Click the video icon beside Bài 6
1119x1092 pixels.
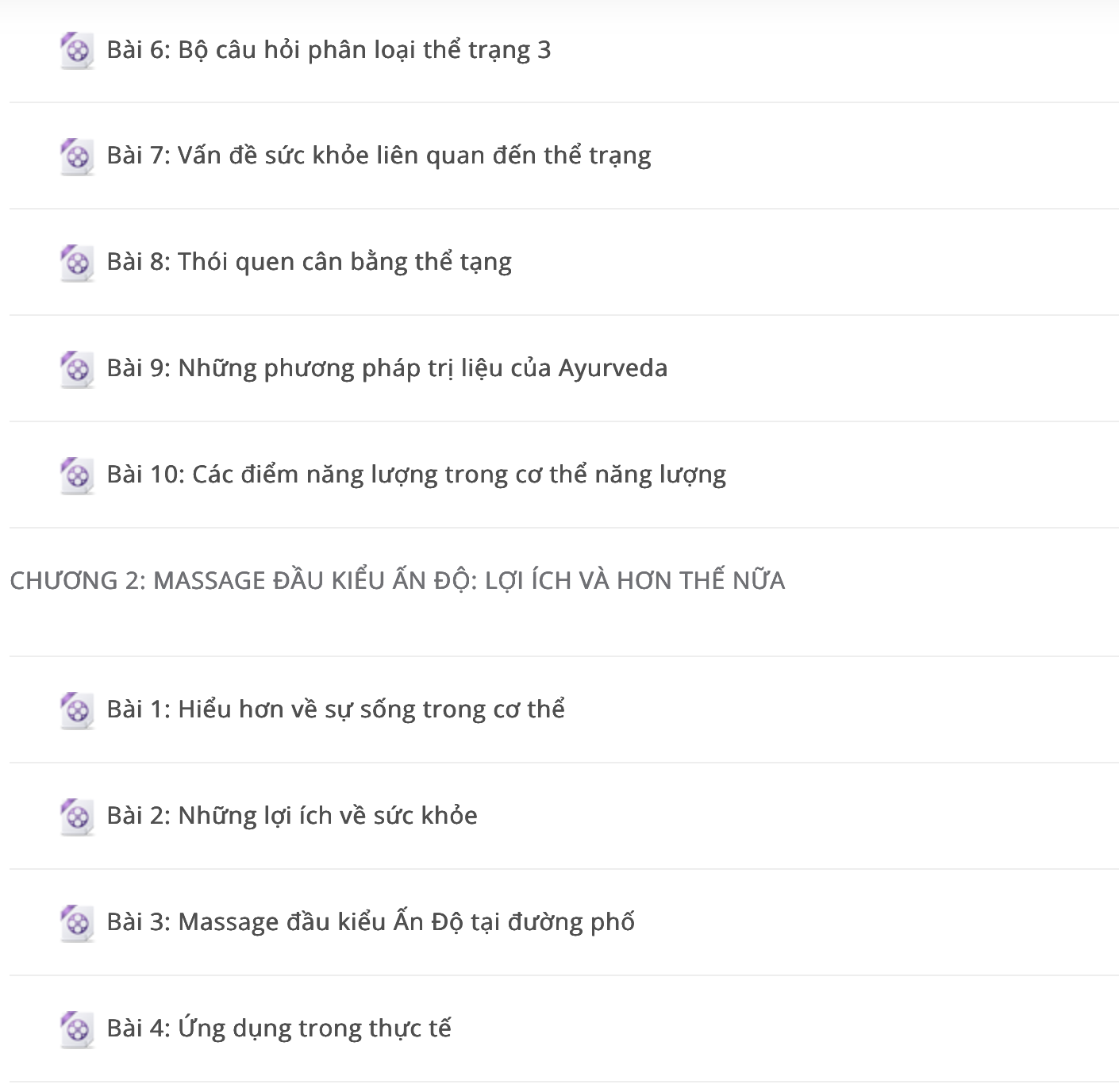pos(77,51)
